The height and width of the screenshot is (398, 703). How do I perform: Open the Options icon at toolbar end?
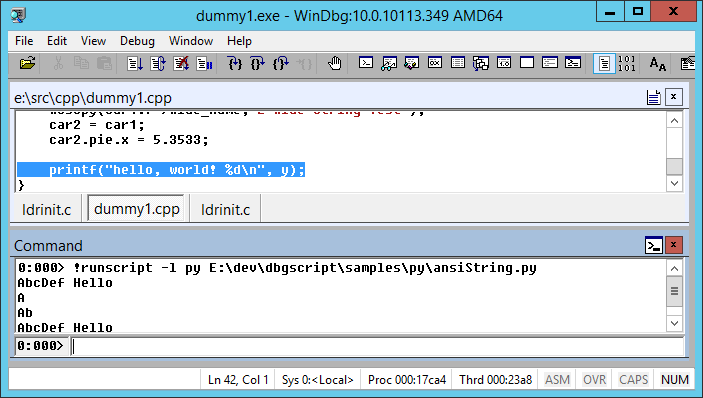[x=688, y=64]
